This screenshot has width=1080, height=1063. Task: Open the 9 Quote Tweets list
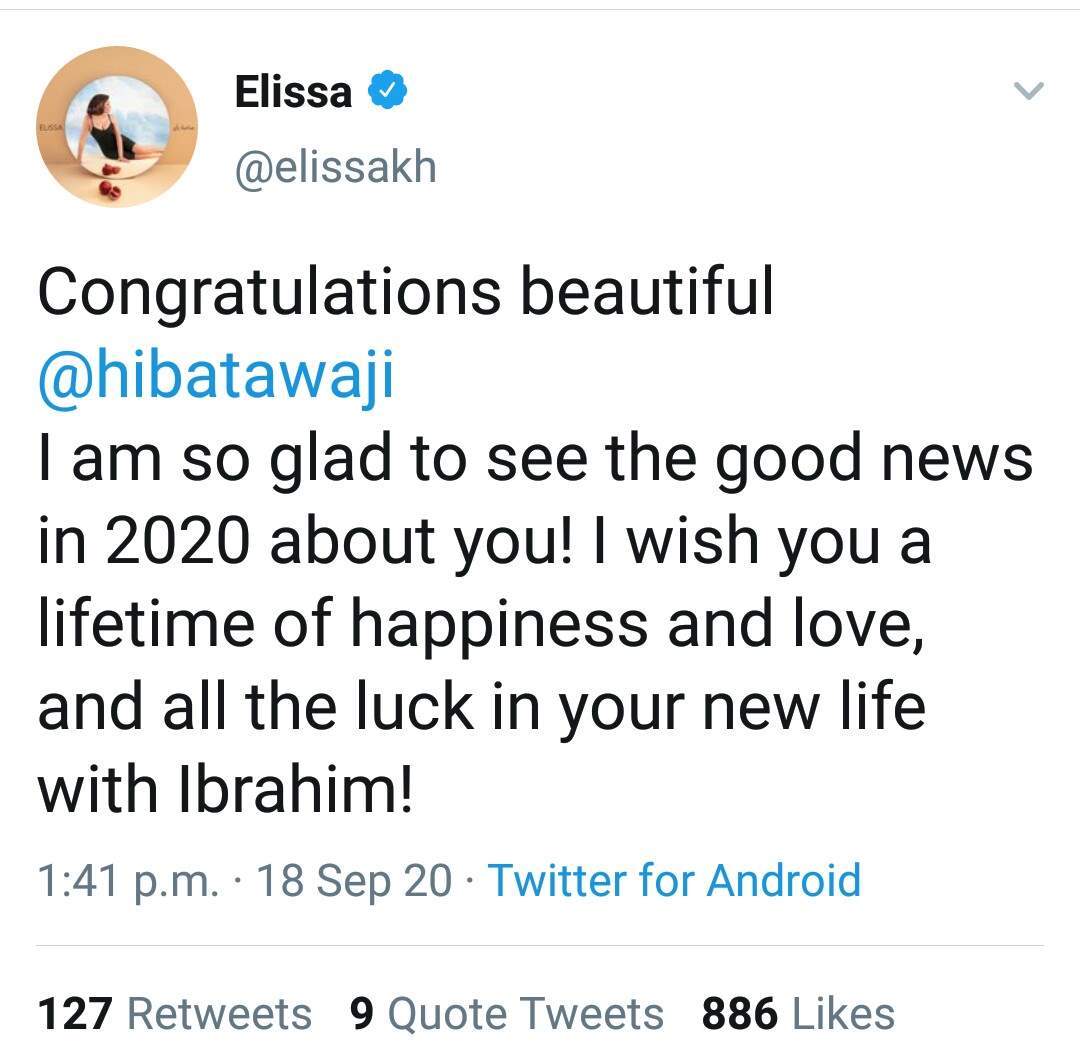coord(507,1013)
